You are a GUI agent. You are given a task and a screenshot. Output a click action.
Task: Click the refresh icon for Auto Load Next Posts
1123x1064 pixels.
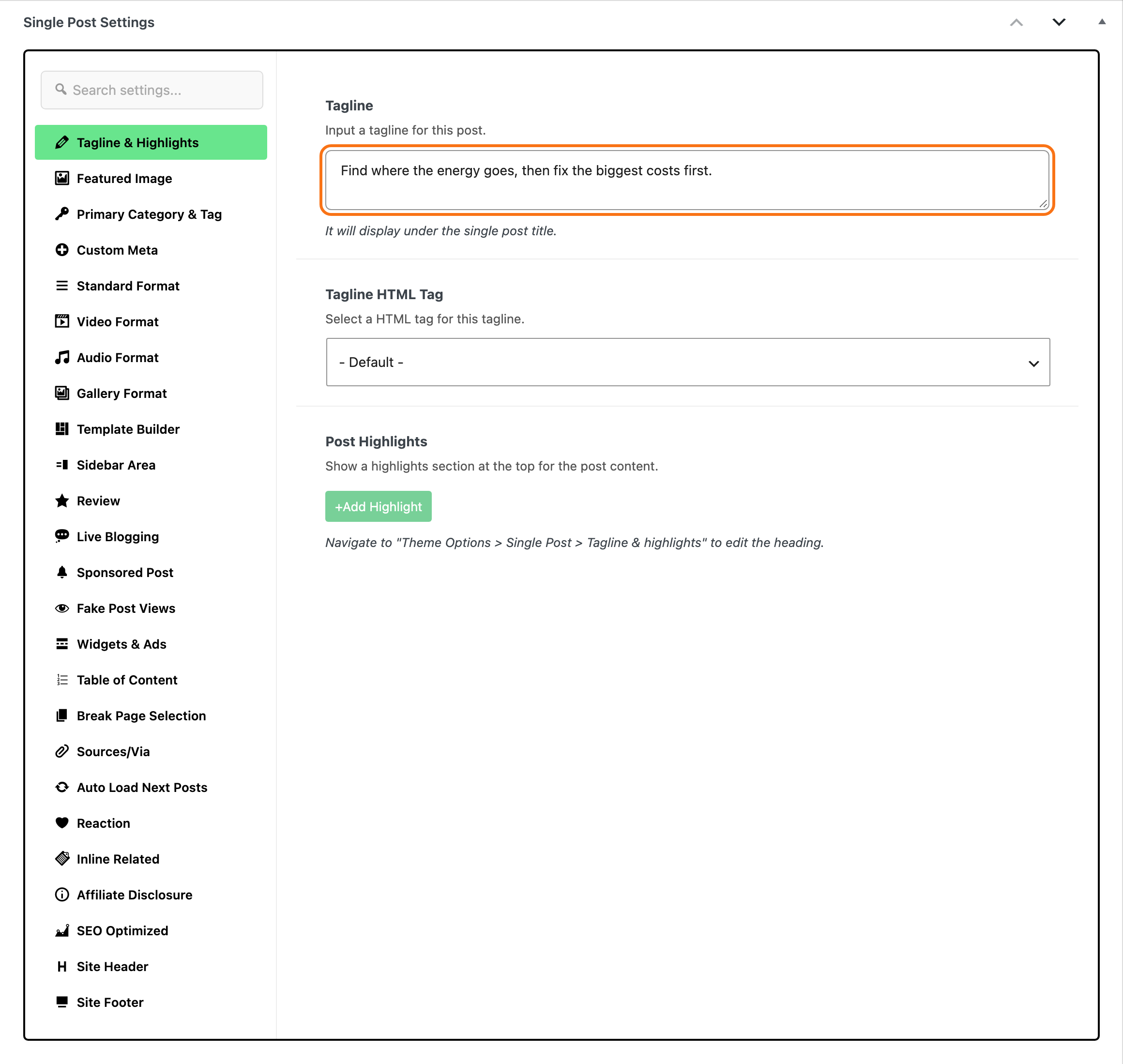coord(62,787)
